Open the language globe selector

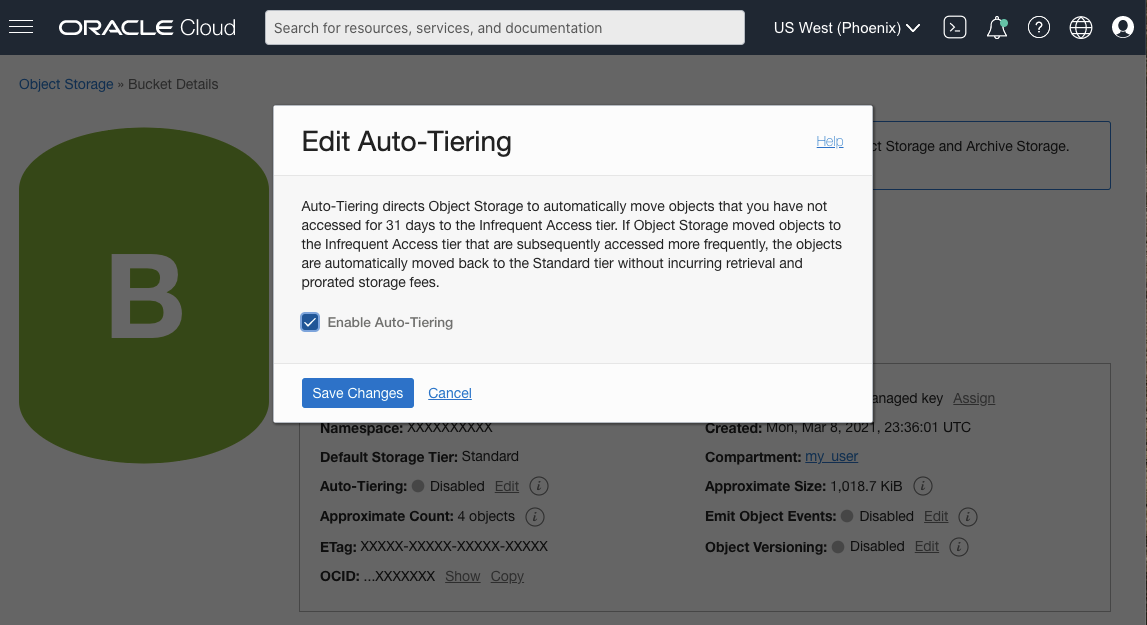(x=1081, y=28)
